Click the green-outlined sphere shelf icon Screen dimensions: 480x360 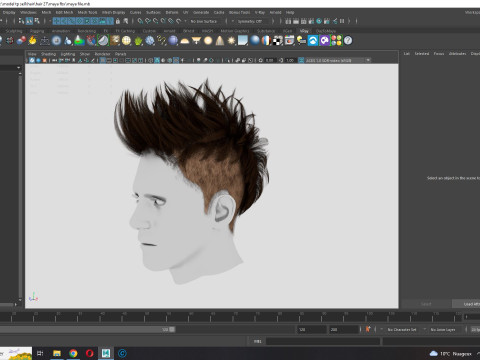click(x=103, y=41)
